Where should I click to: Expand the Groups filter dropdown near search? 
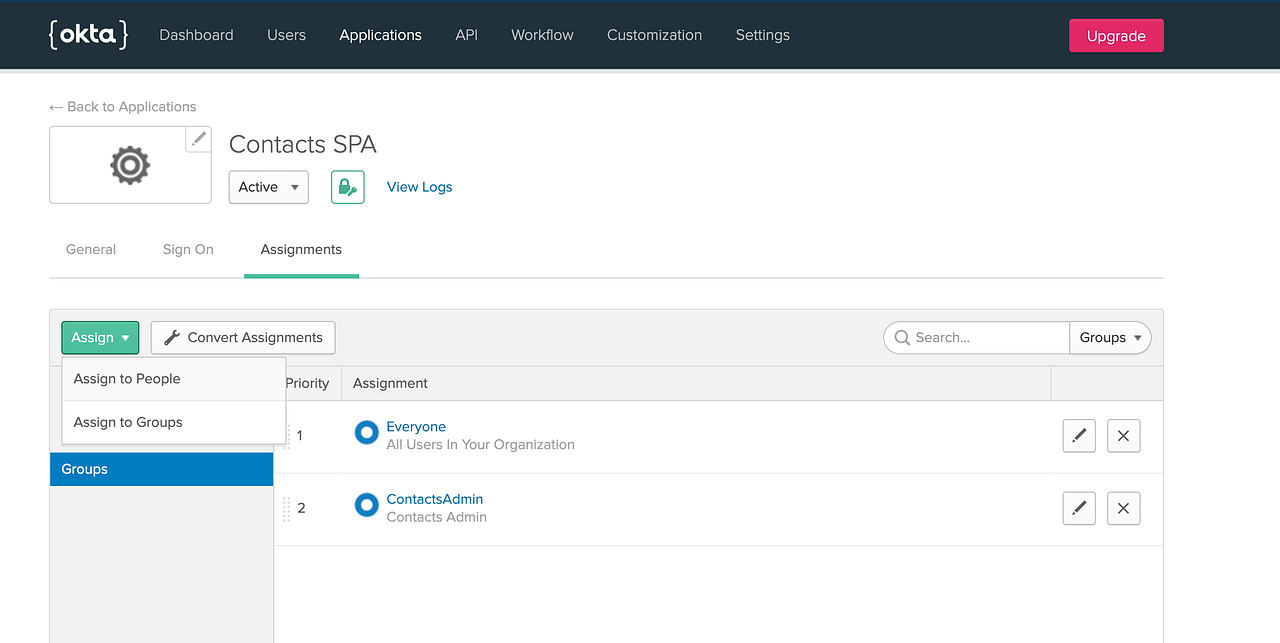(1110, 337)
